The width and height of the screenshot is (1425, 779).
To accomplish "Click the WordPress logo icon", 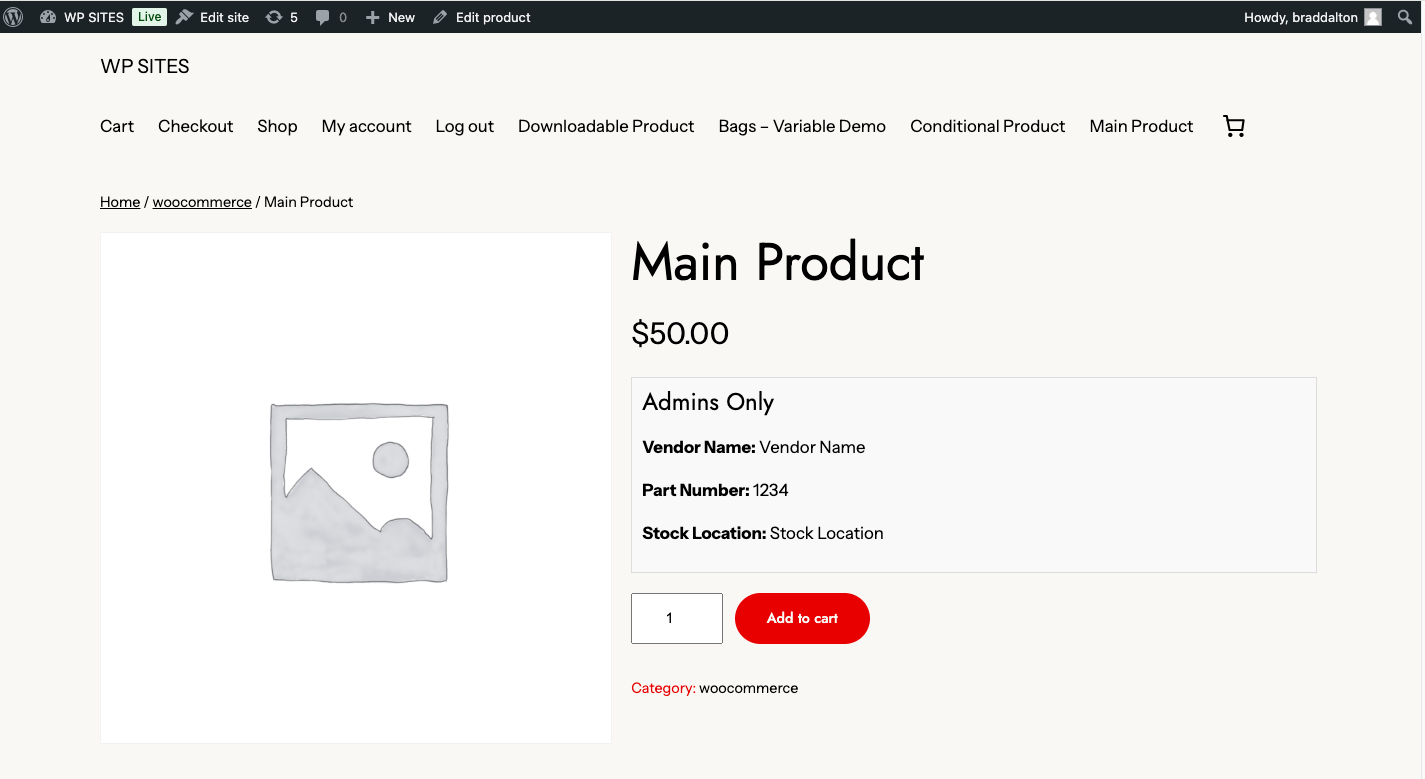I will [13, 17].
